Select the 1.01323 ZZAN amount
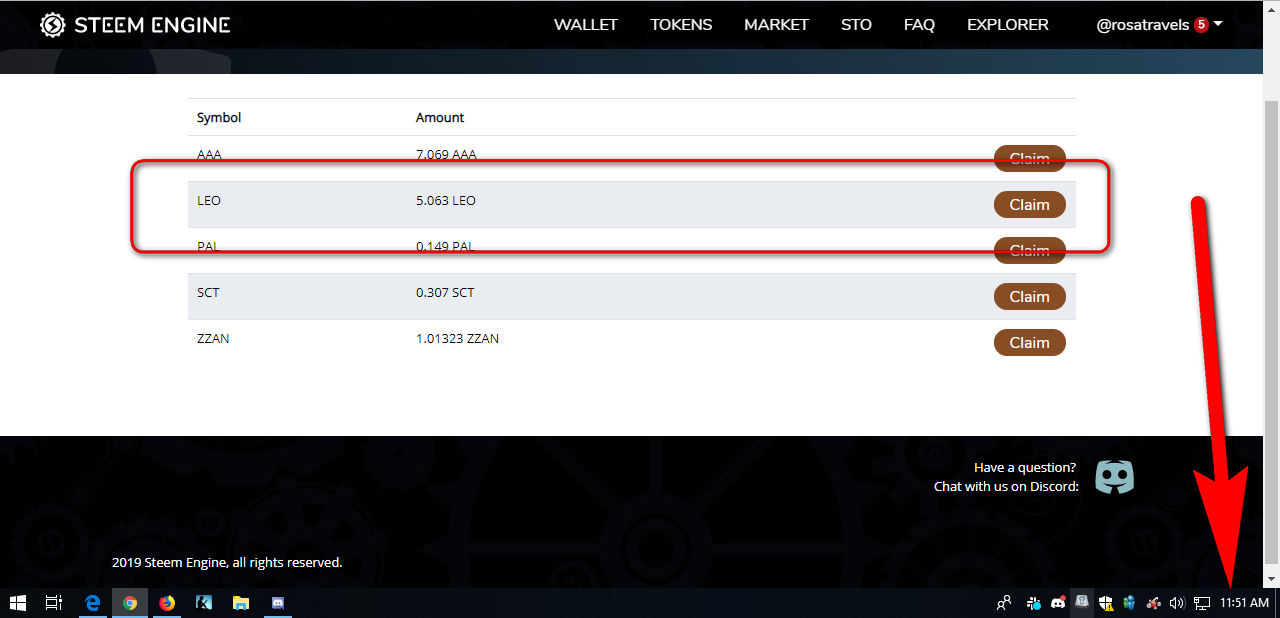Screen dimensions: 1280x618 457,338
